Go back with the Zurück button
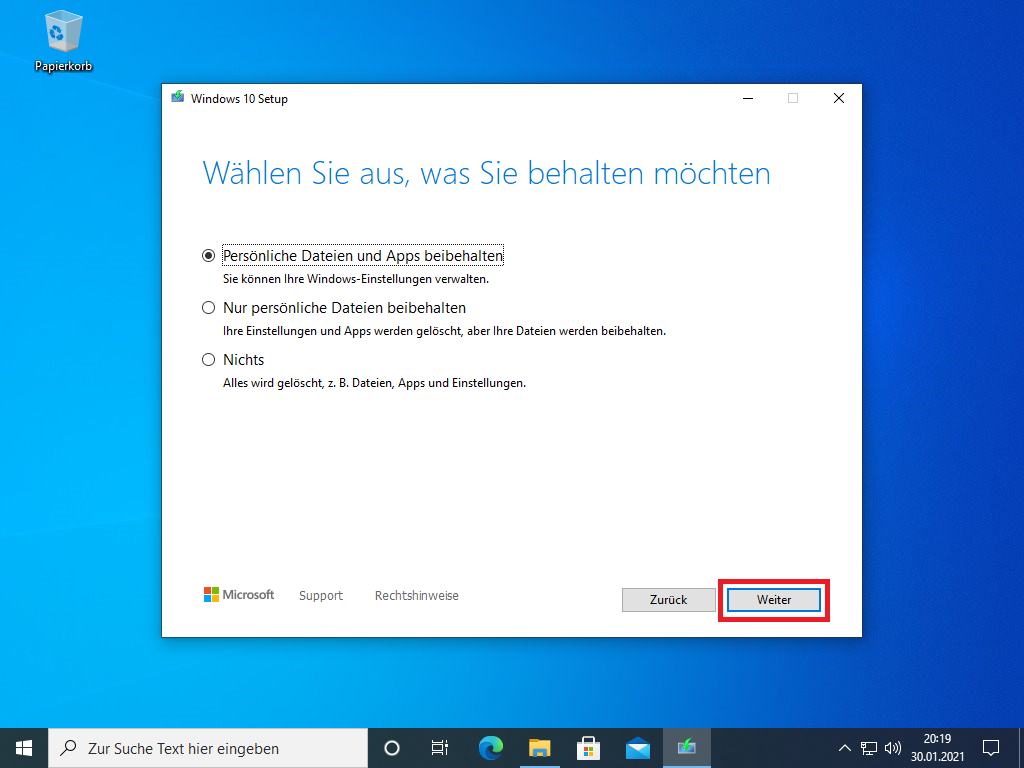The width and height of the screenshot is (1024, 768). (669, 600)
